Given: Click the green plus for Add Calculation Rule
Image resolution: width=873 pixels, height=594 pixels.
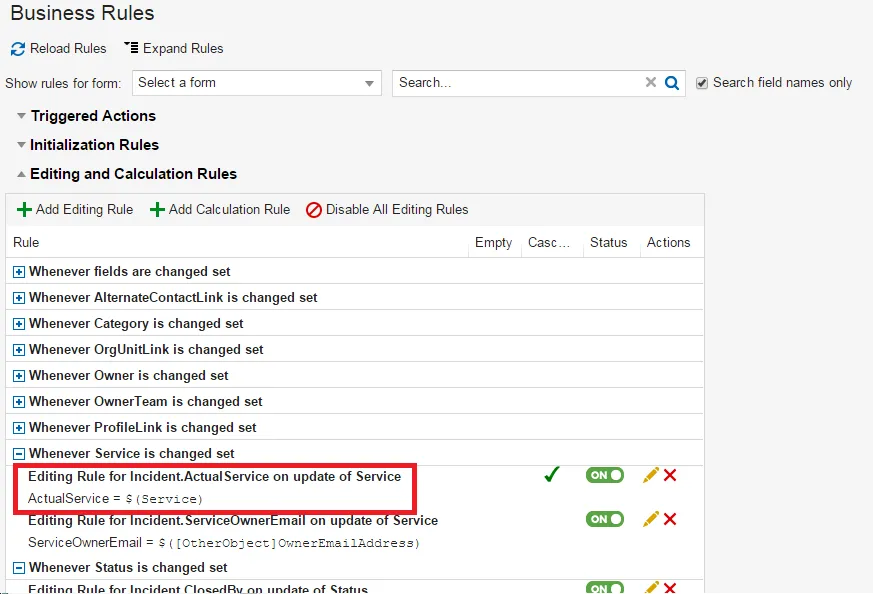Looking at the screenshot, I should pyautogui.click(x=157, y=210).
